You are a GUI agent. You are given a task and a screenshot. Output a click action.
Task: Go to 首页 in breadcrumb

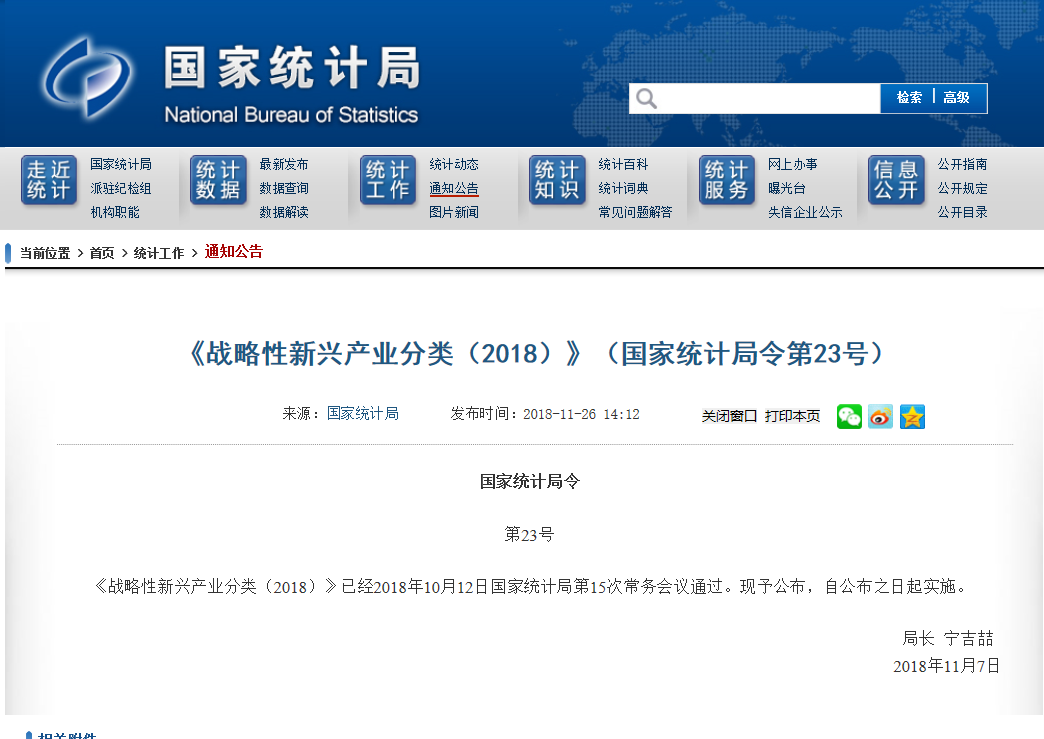(102, 253)
